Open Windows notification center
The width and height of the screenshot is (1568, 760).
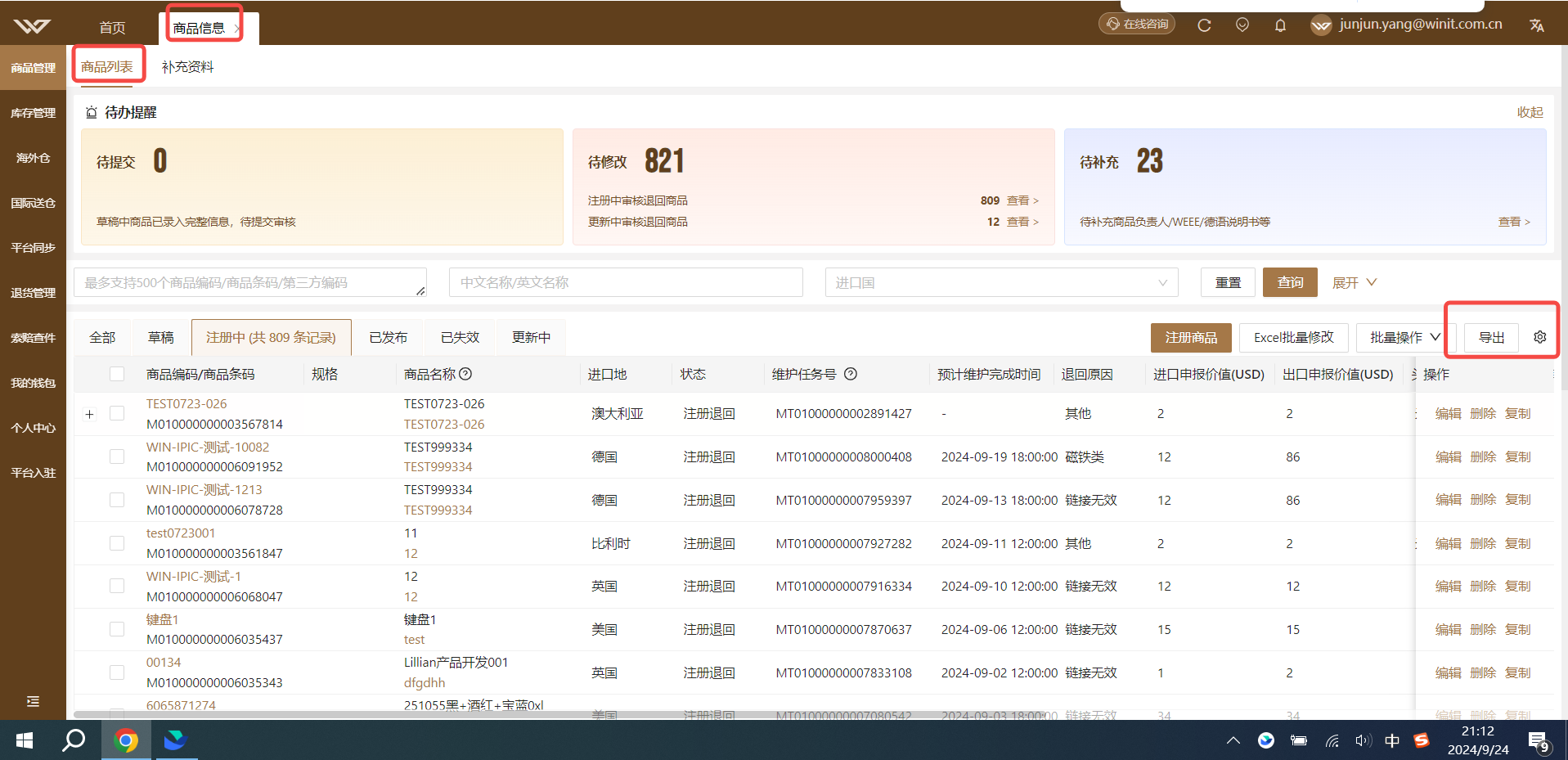click(x=1539, y=742)
